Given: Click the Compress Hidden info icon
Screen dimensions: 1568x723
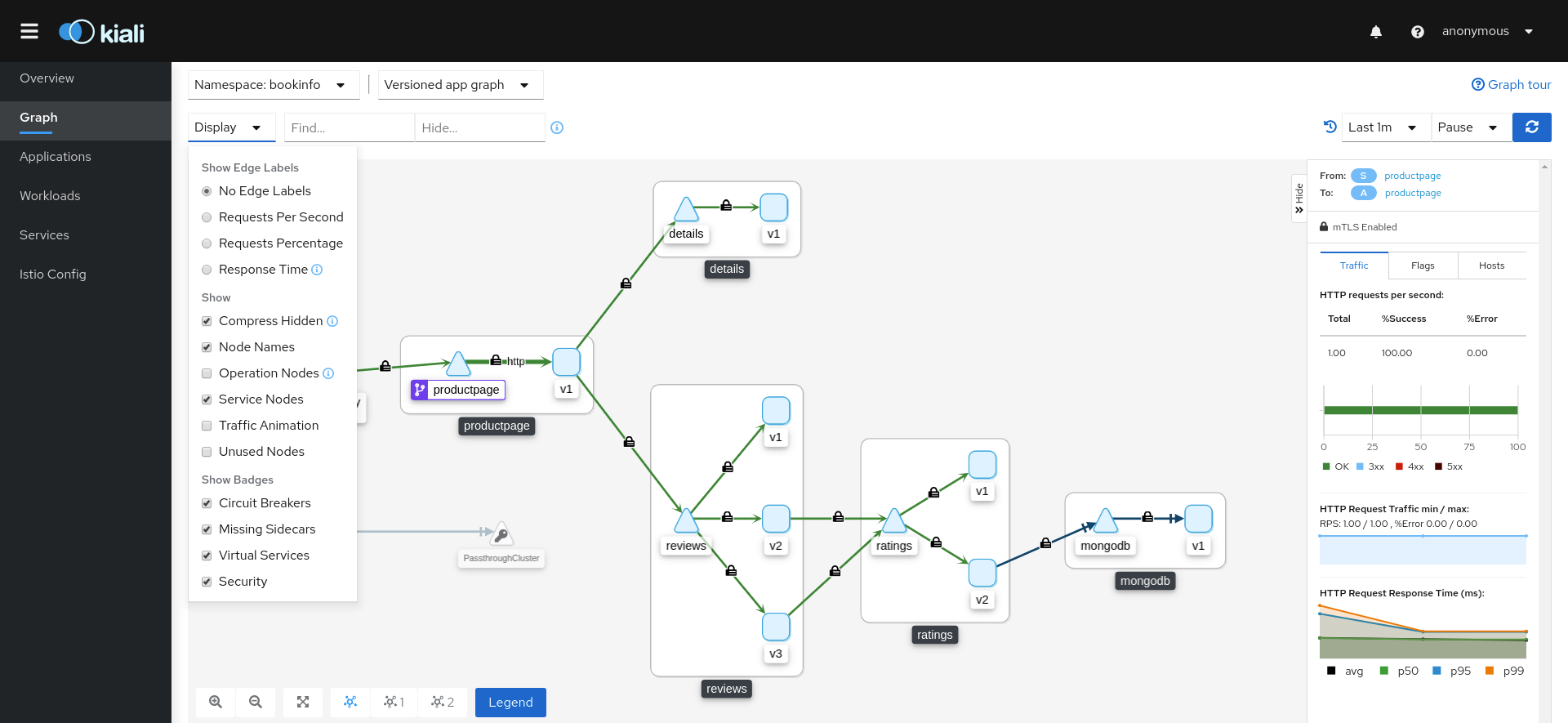Looking at the screenshot, I should click(x=332, y=321).
